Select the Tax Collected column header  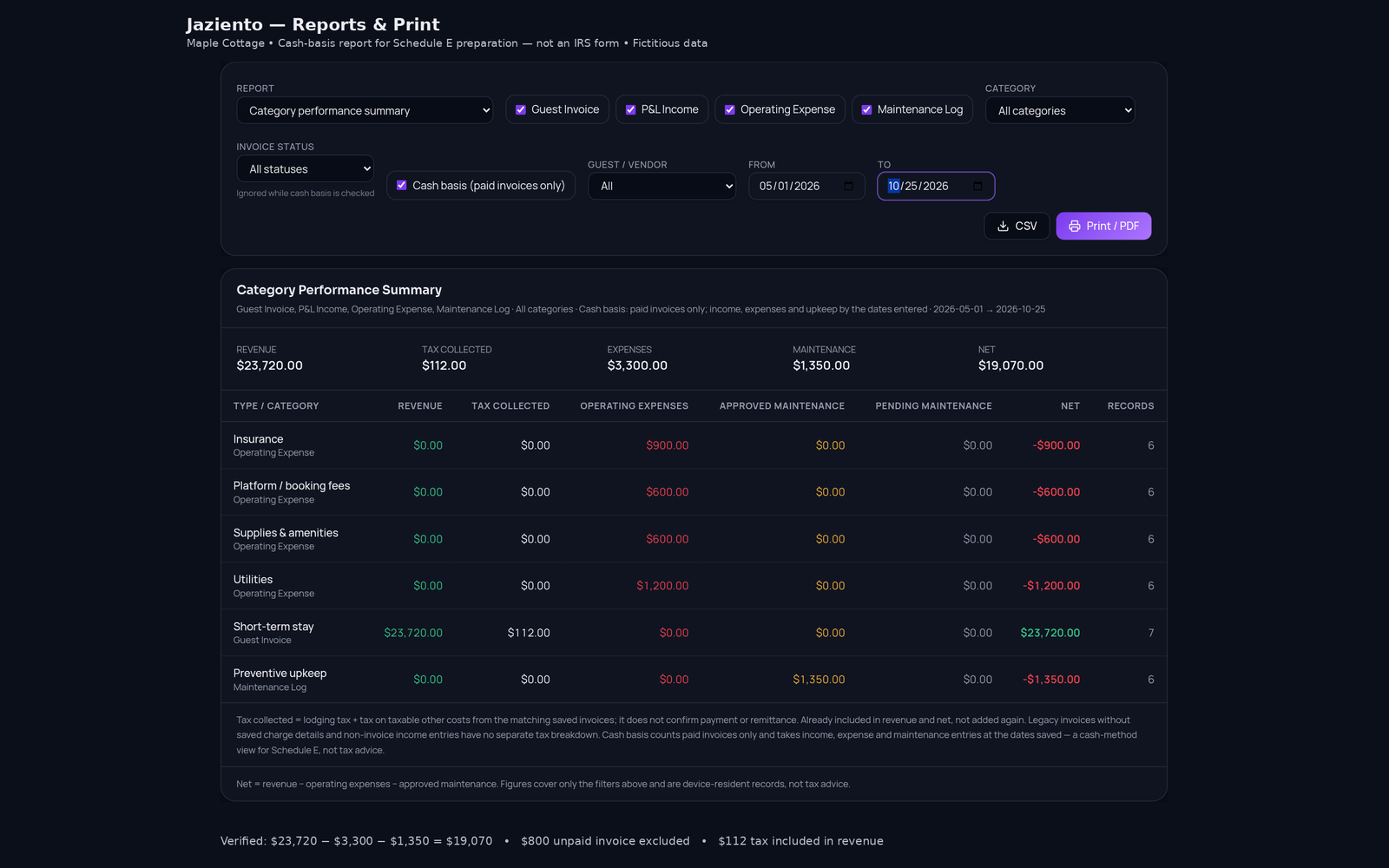click(510, 406)
